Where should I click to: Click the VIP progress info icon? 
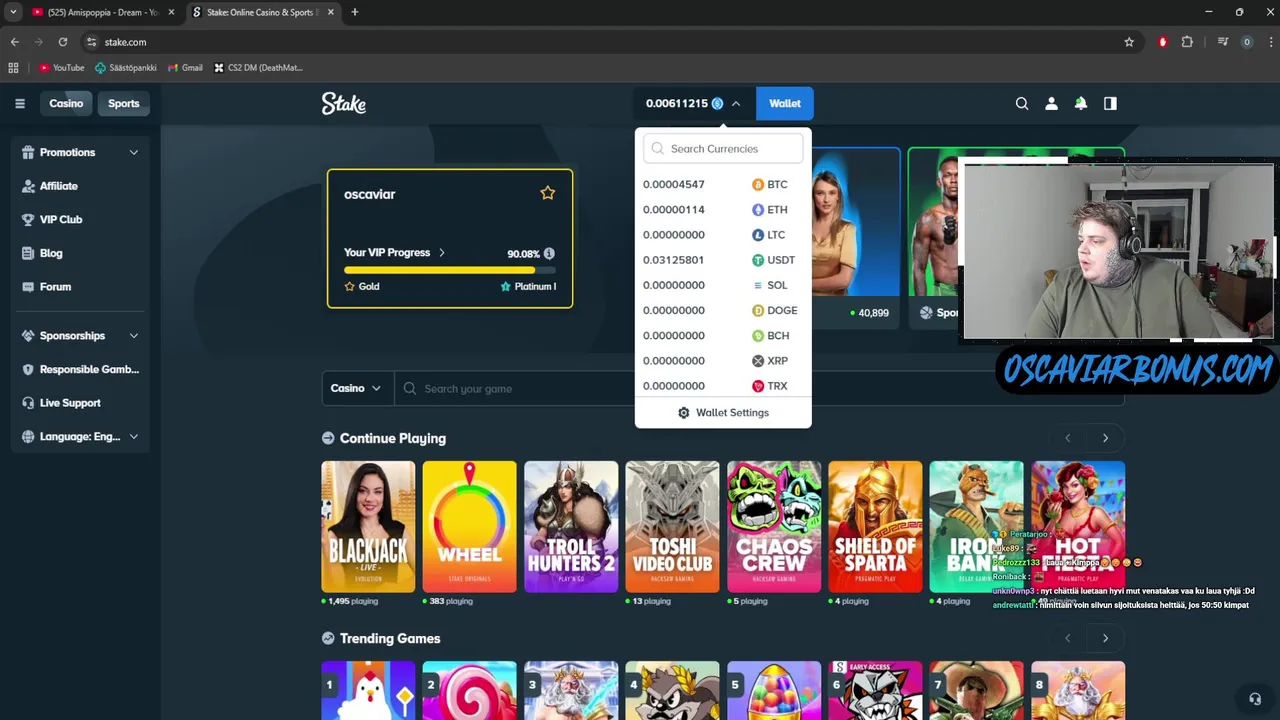[x=549, y=254]
